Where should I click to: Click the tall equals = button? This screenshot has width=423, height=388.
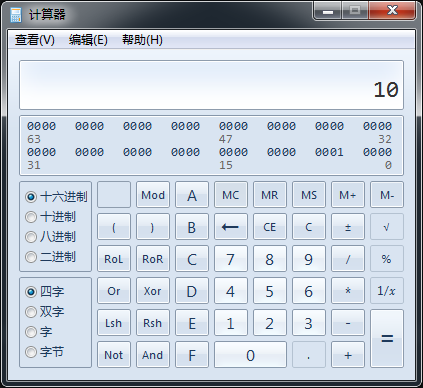click(x=387, y=339)
